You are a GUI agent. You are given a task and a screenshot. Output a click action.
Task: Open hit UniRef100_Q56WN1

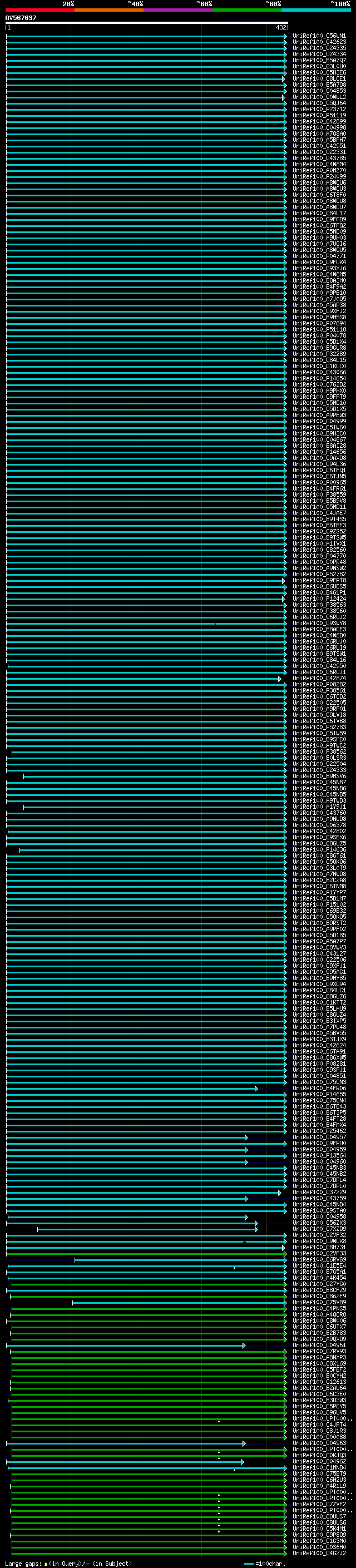tap(319, 36)
